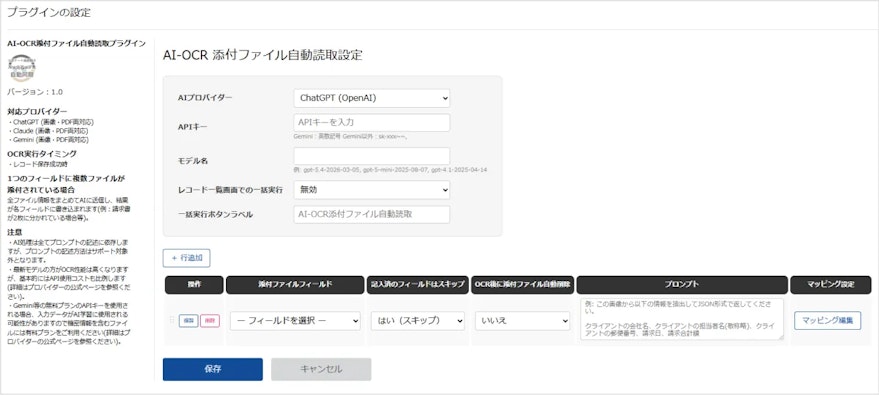Click the レコード一覧画面での一括実行 label
The height and width of the screenshot is (395, 879).
coord(230,190)
